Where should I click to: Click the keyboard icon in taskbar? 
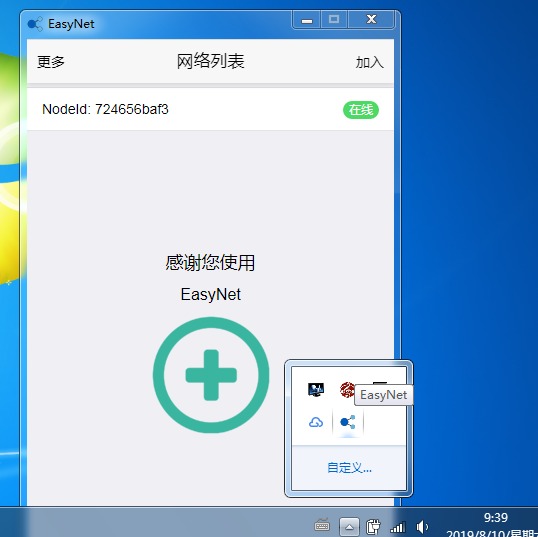tap(322, 525)
